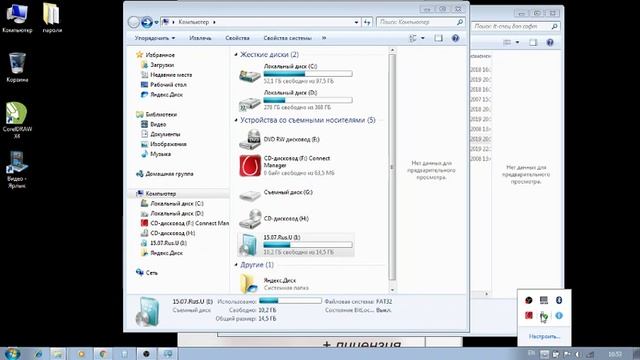
Task: Select the Съемный диск (G:) icon
Action: (x=250, y=196)
